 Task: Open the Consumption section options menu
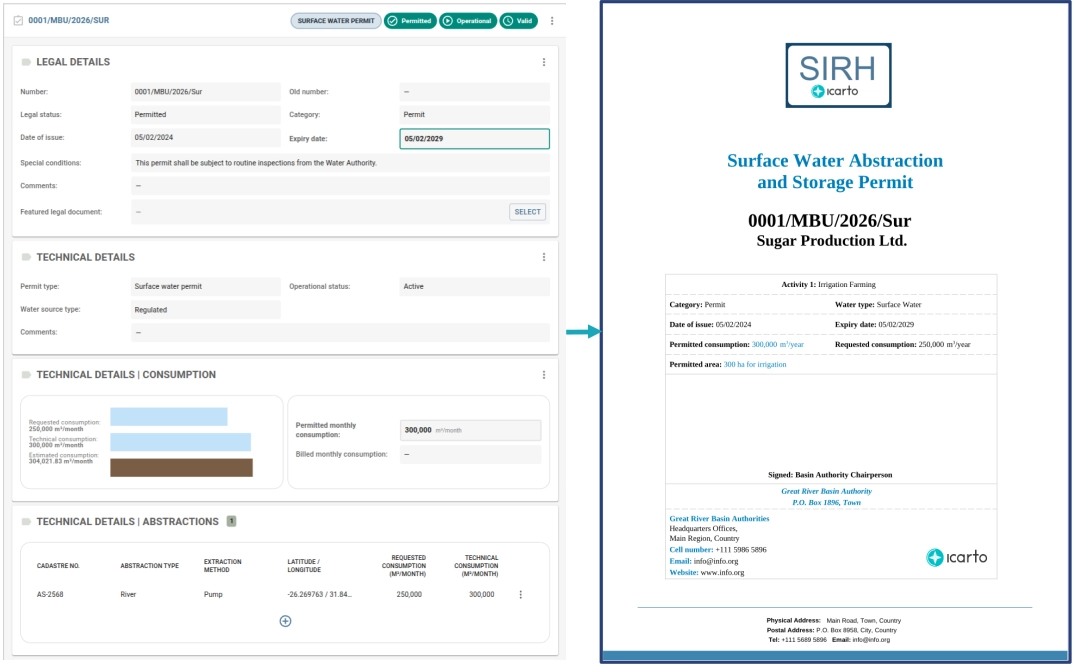point(544,375)
